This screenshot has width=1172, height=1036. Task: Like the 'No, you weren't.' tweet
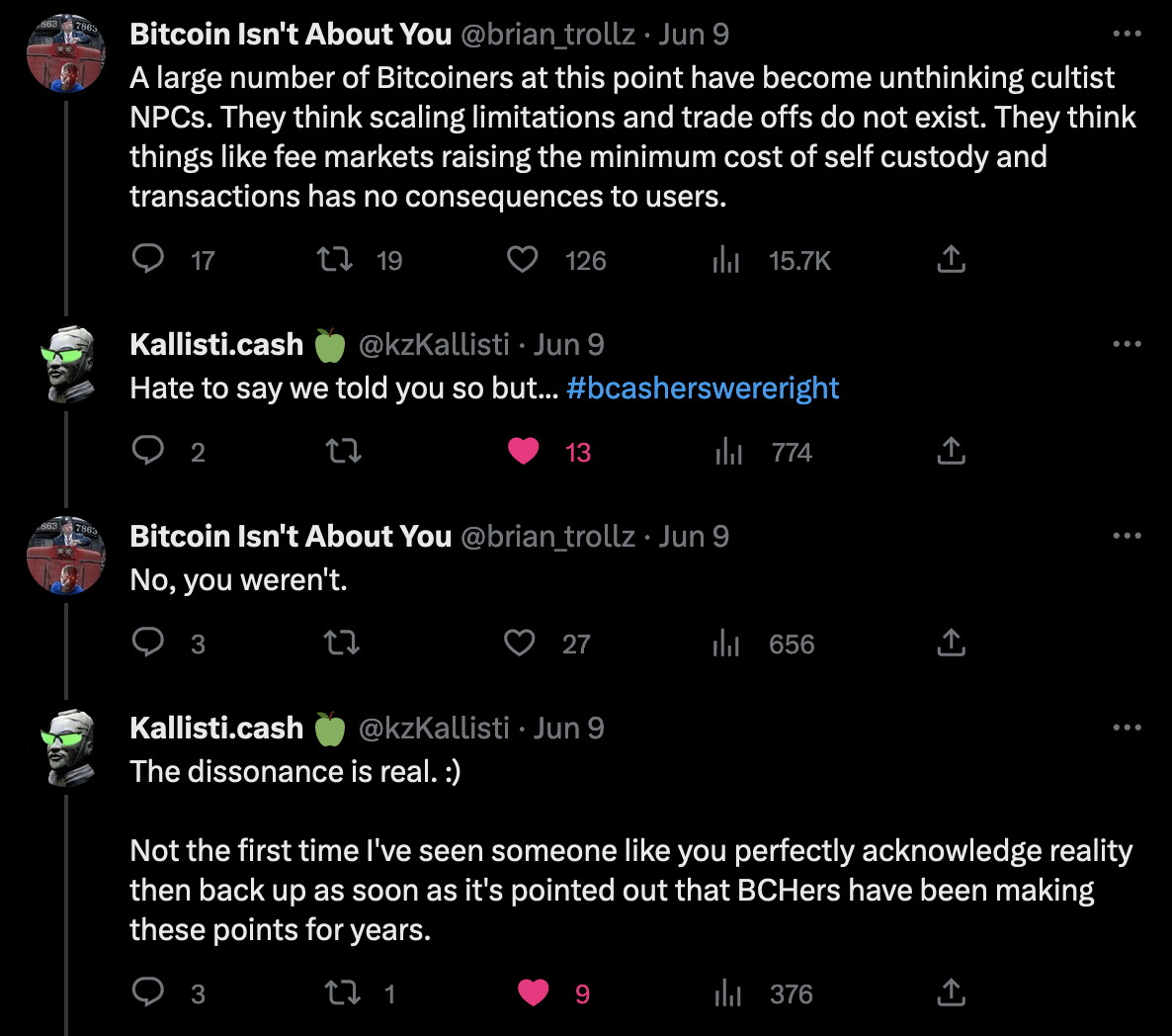point(520,644)
